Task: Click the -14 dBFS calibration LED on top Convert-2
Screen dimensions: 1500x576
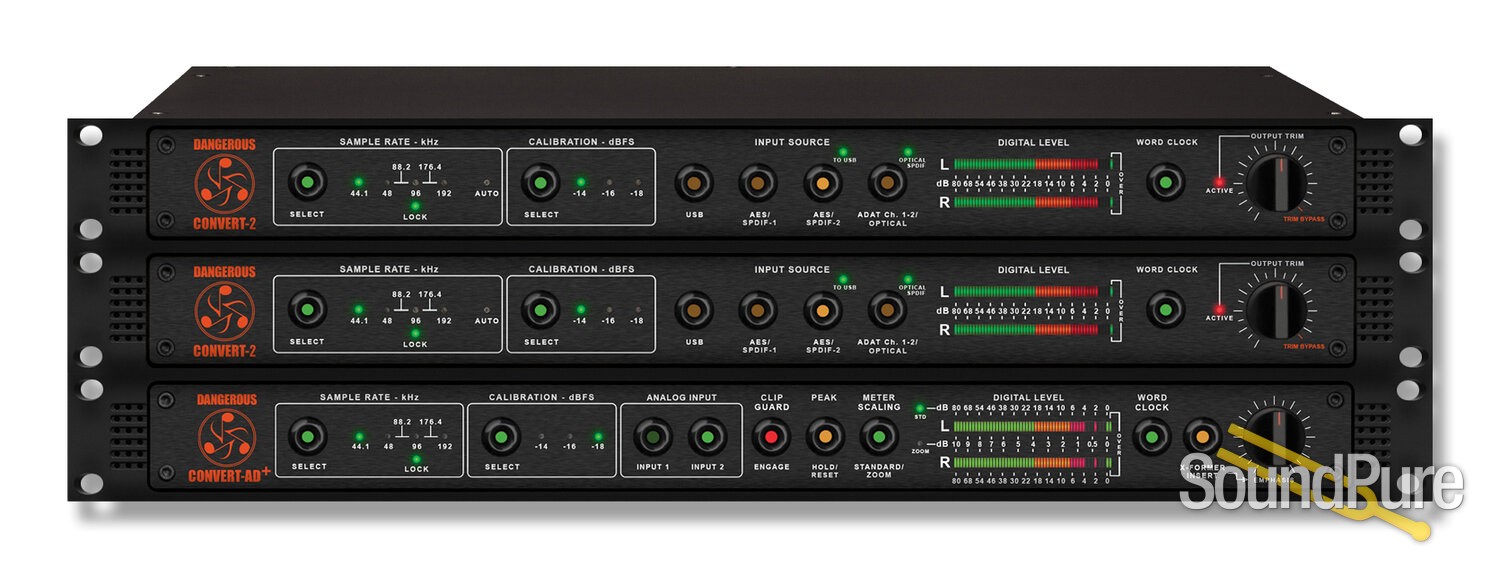Action: point(580,182)
